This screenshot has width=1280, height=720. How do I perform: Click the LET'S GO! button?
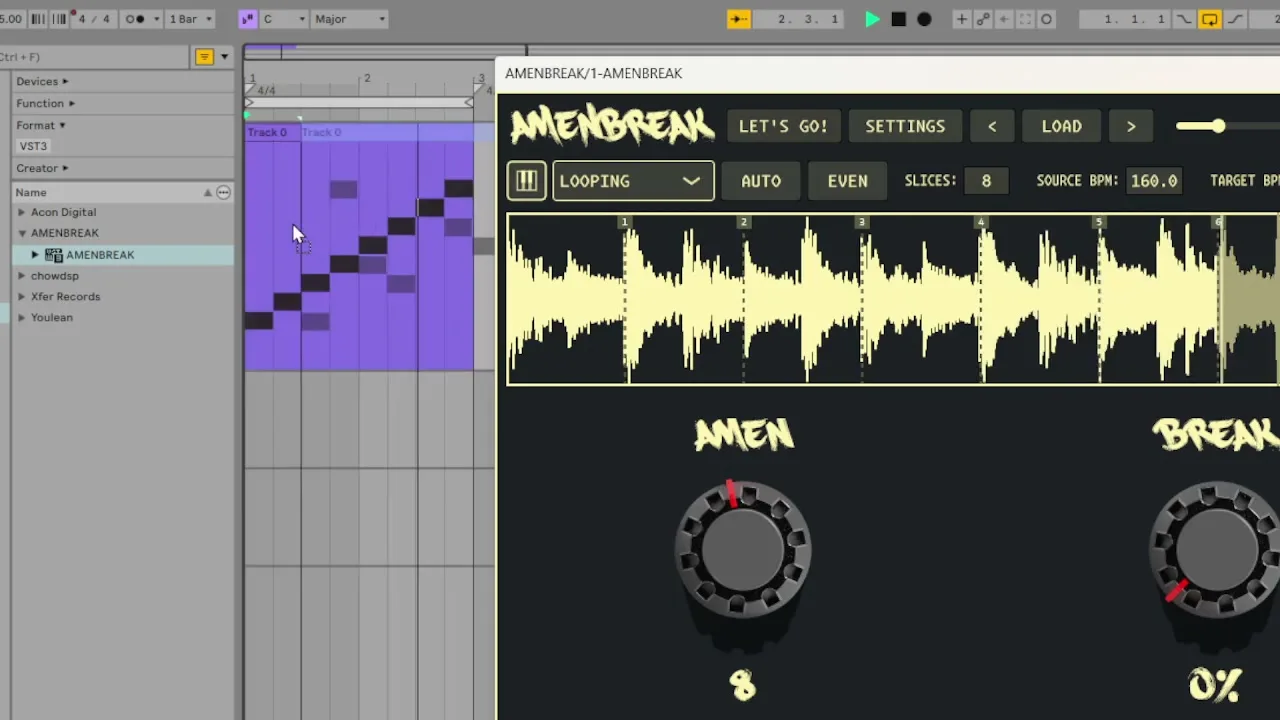point(783,126)
